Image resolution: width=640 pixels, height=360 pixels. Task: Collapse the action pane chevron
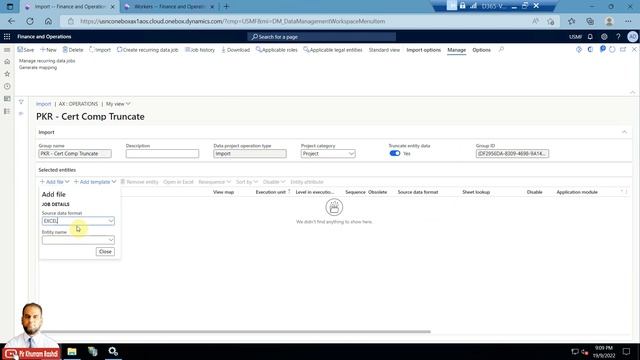[632, 92]
